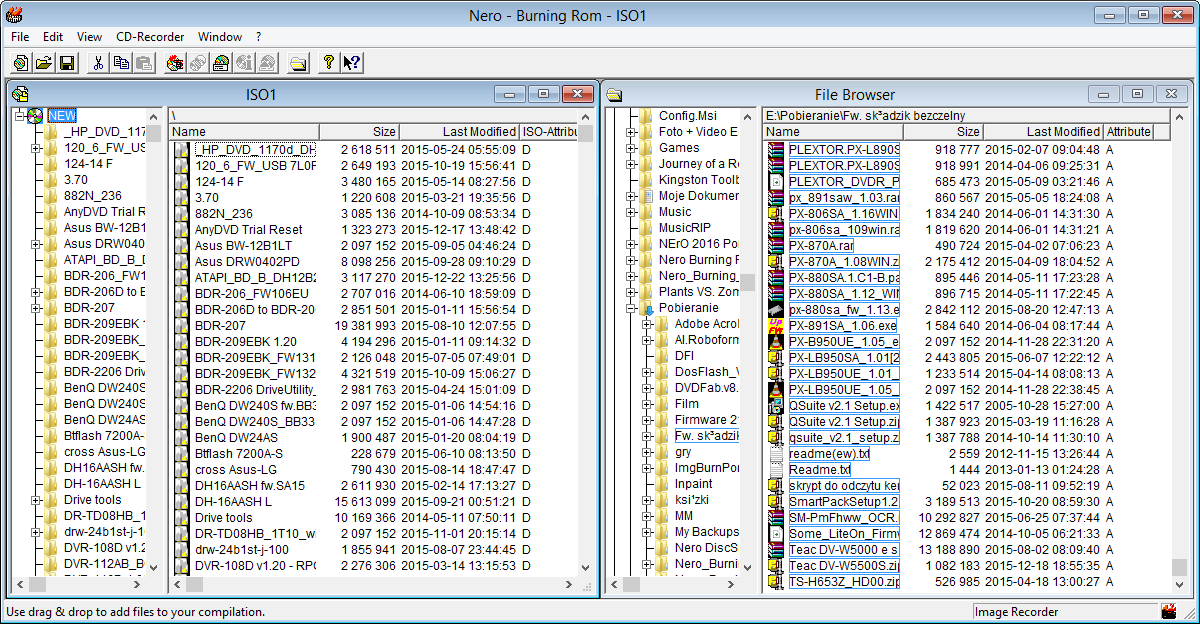Sort File Browser by Size column header

pyautogui.click(x=942, y=132)
